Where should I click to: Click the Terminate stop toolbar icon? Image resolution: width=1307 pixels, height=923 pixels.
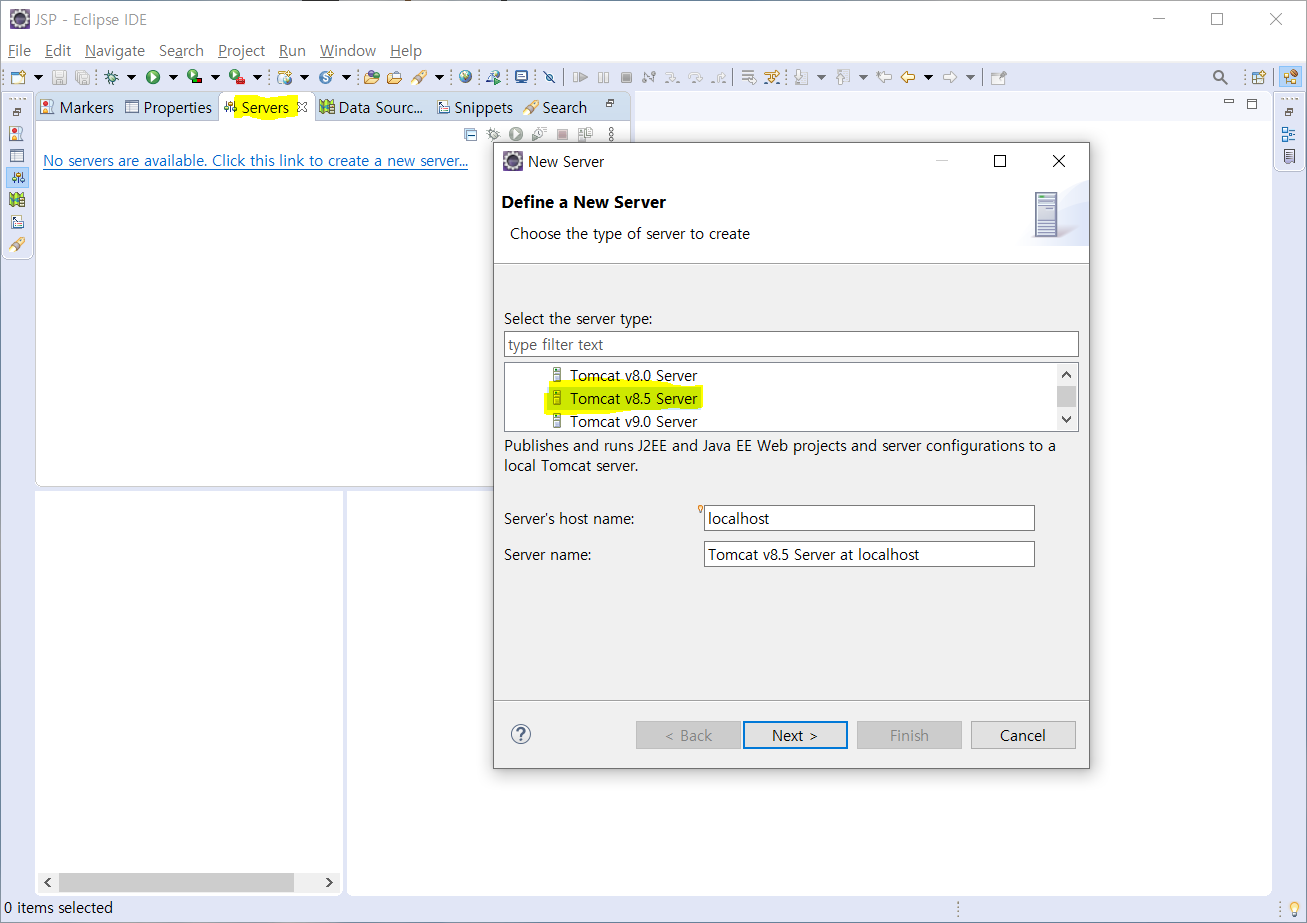626,77
